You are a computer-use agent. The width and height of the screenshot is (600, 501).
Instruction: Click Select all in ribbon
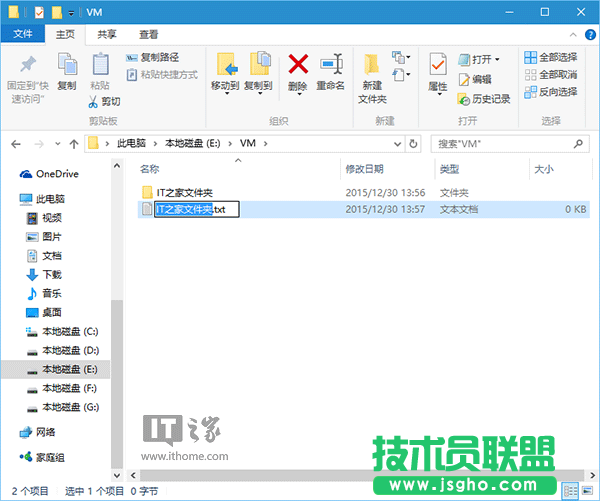click(550, 57)
